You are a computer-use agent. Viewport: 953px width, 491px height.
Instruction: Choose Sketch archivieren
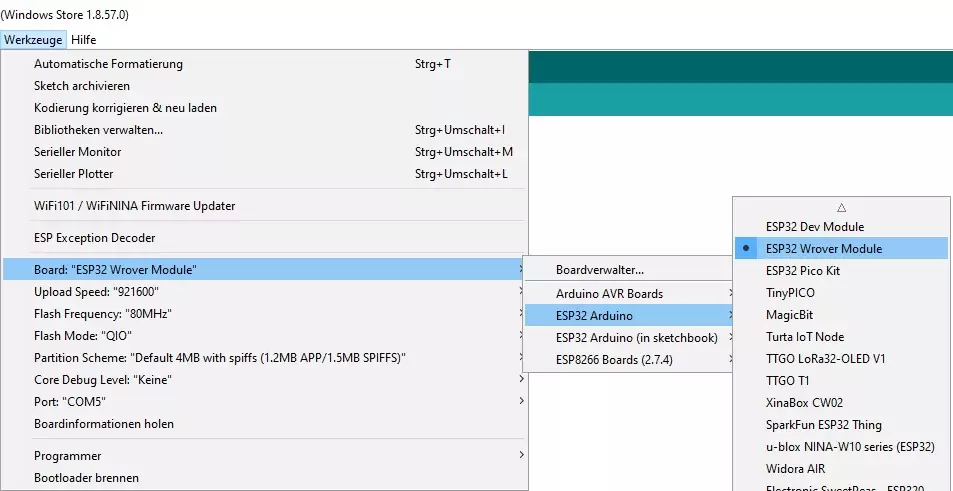tap(265, 86)
